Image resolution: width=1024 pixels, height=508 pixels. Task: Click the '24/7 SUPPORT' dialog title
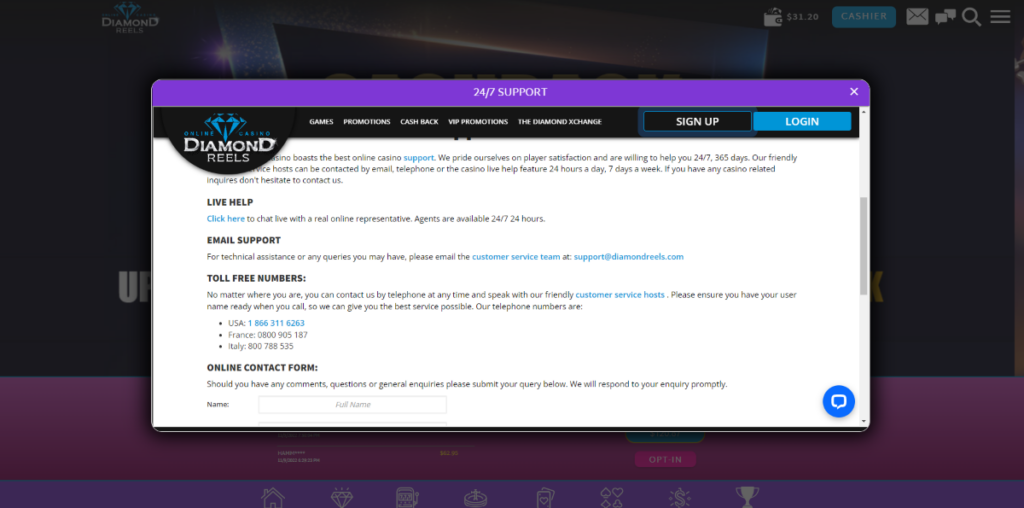(510, 92)
